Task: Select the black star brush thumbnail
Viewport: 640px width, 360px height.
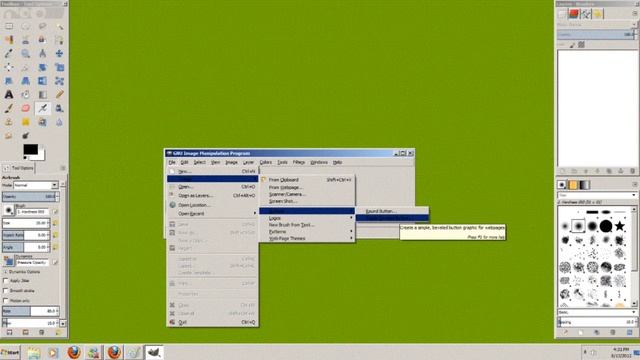Action: [620, 226]
